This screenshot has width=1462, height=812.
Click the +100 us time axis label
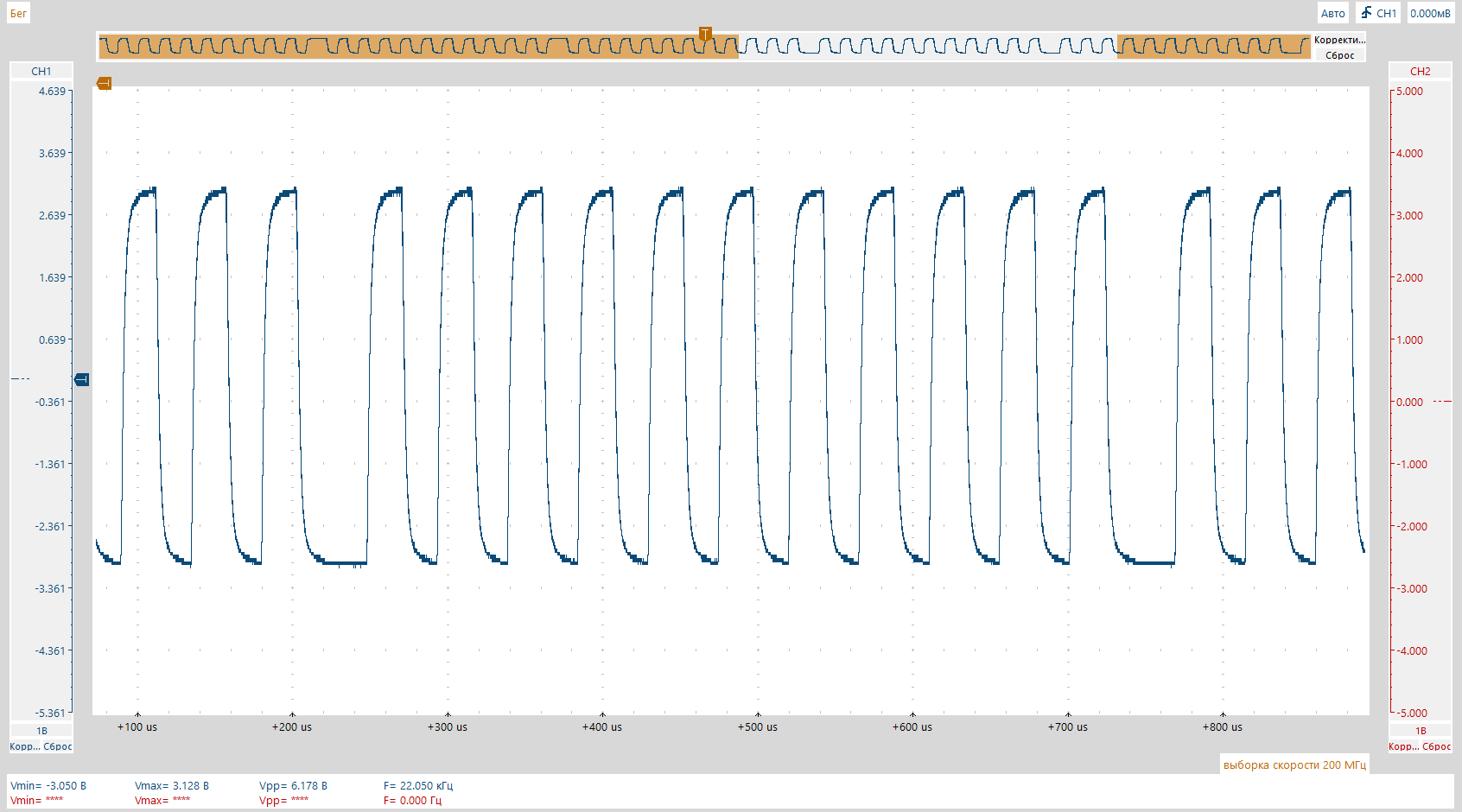[x=137, y=727]
